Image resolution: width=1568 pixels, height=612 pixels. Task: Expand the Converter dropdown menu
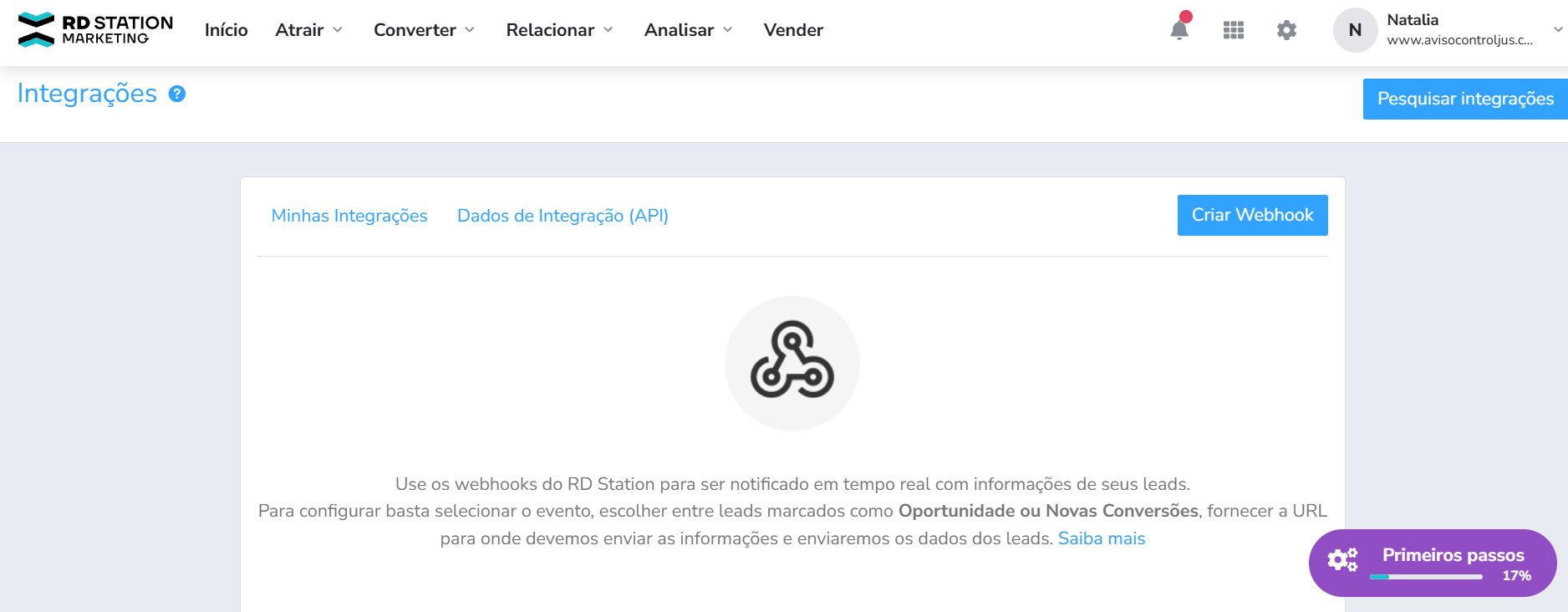pos(424,30)
